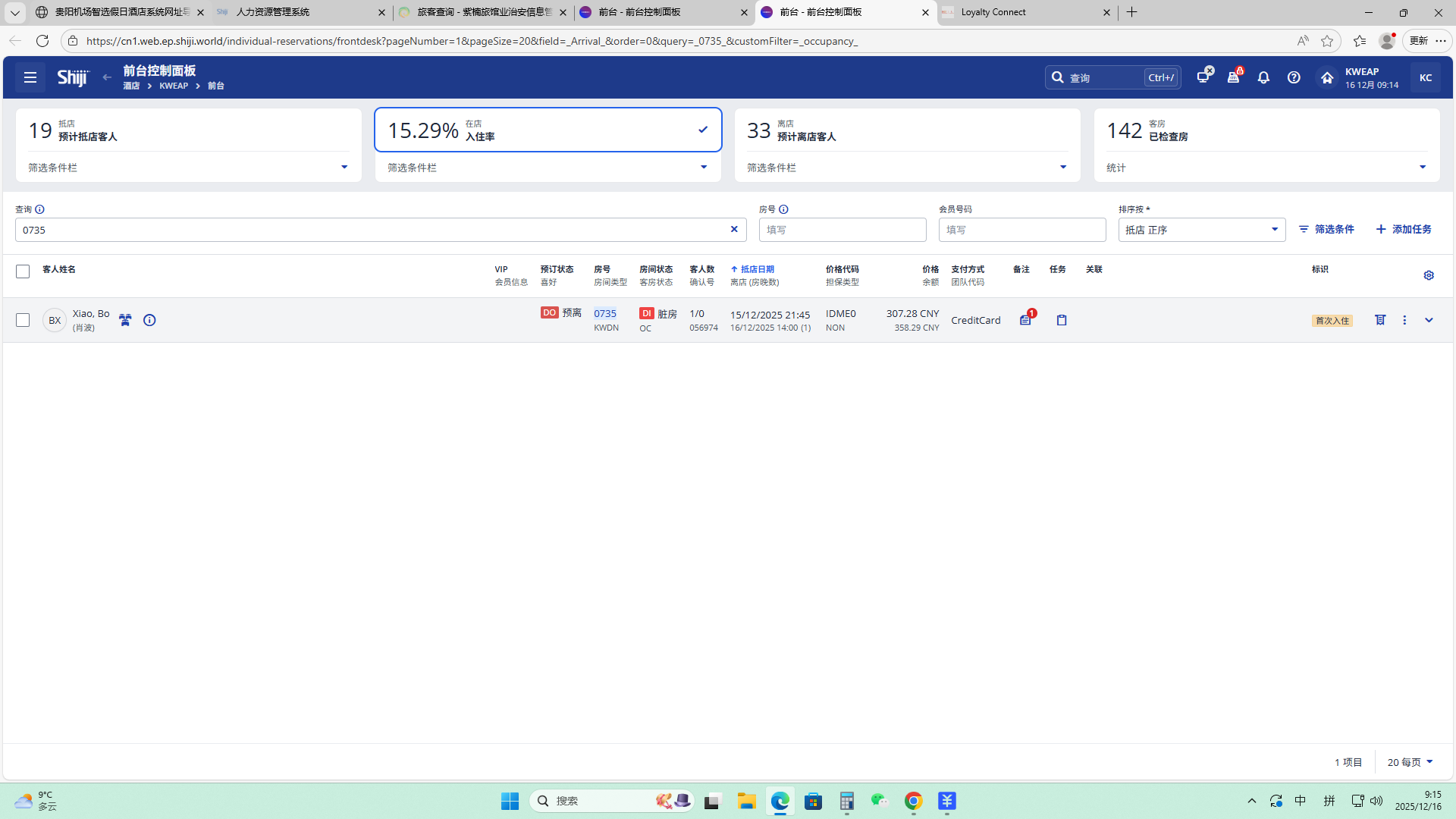Screen dimensions: 1456x819
Task: Open room number 0735 link
Action: [x=604, y=313]
